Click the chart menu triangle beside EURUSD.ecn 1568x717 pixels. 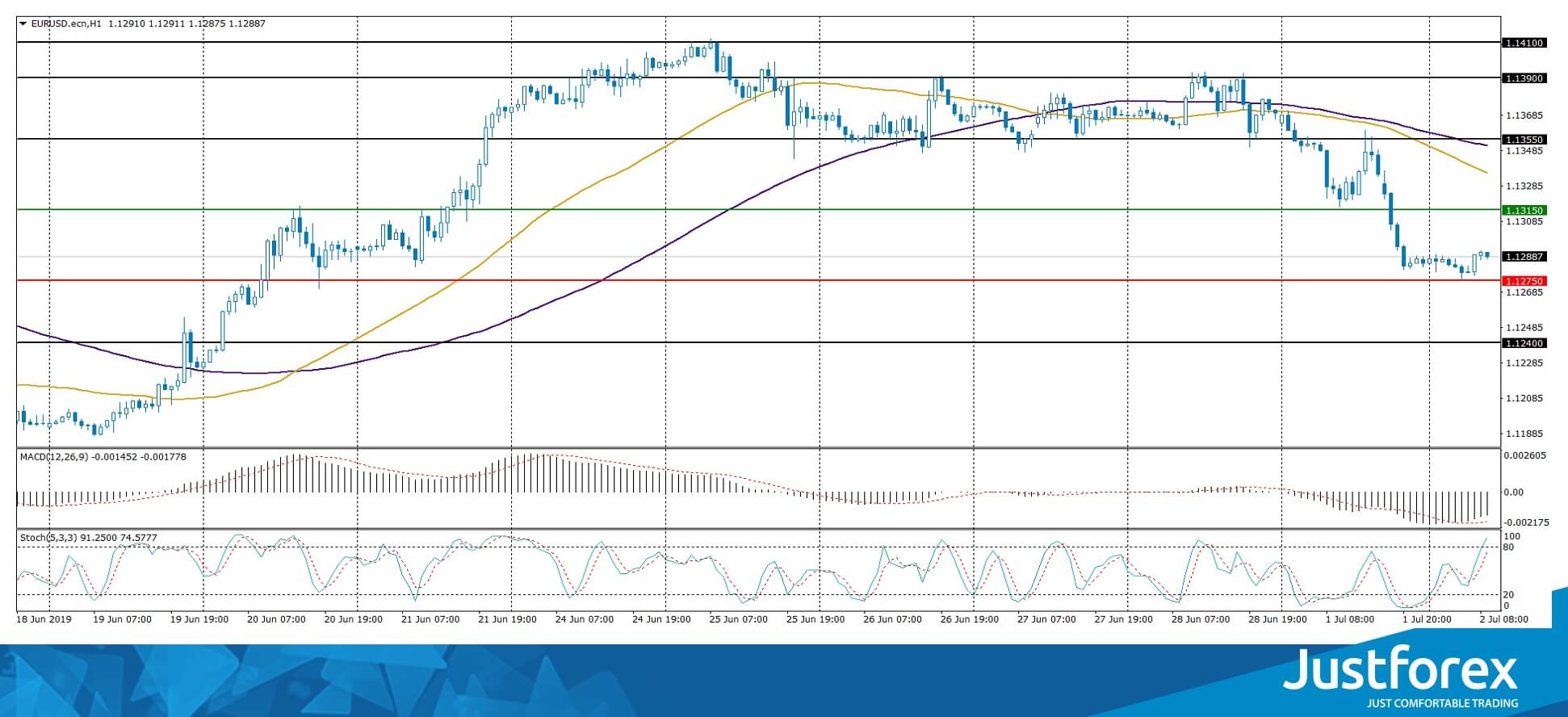tap(23, 24)
